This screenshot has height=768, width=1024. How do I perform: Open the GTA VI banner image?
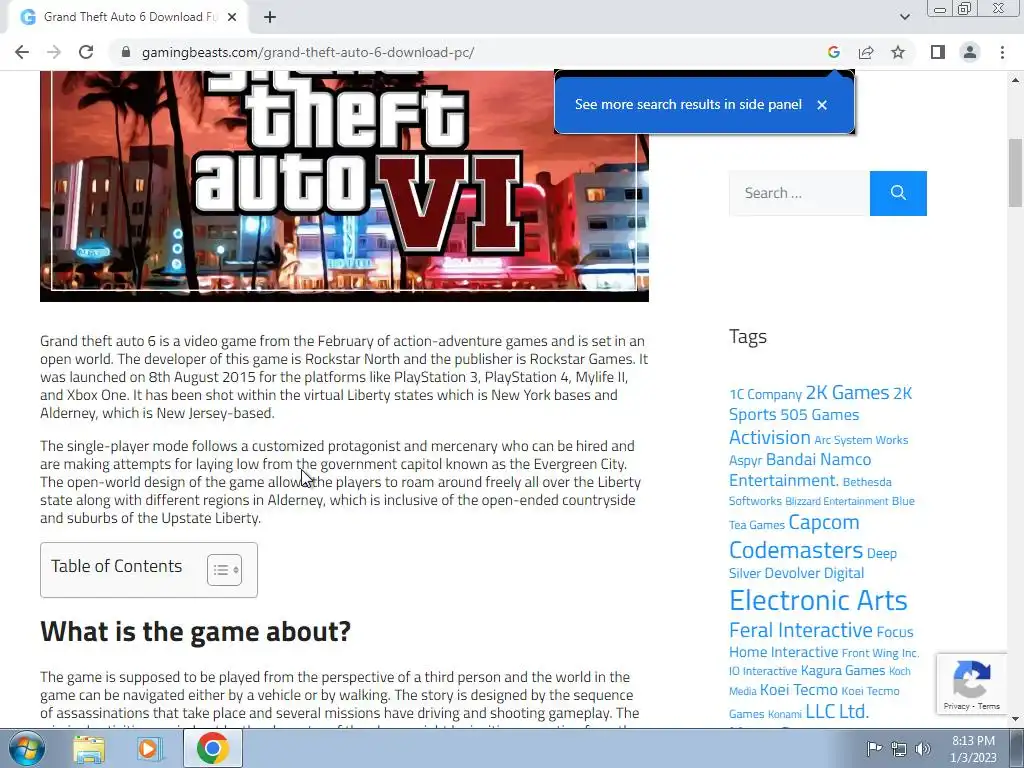click(344, 185)
